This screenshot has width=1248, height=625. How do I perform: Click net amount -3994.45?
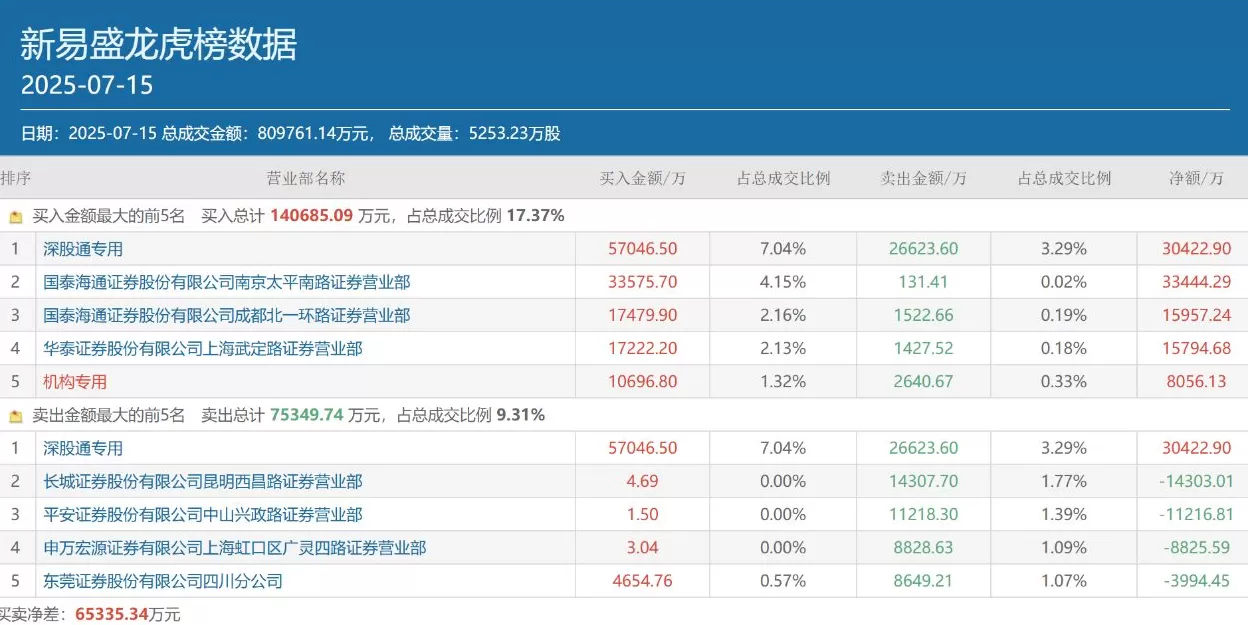[x=1197, y=580]
